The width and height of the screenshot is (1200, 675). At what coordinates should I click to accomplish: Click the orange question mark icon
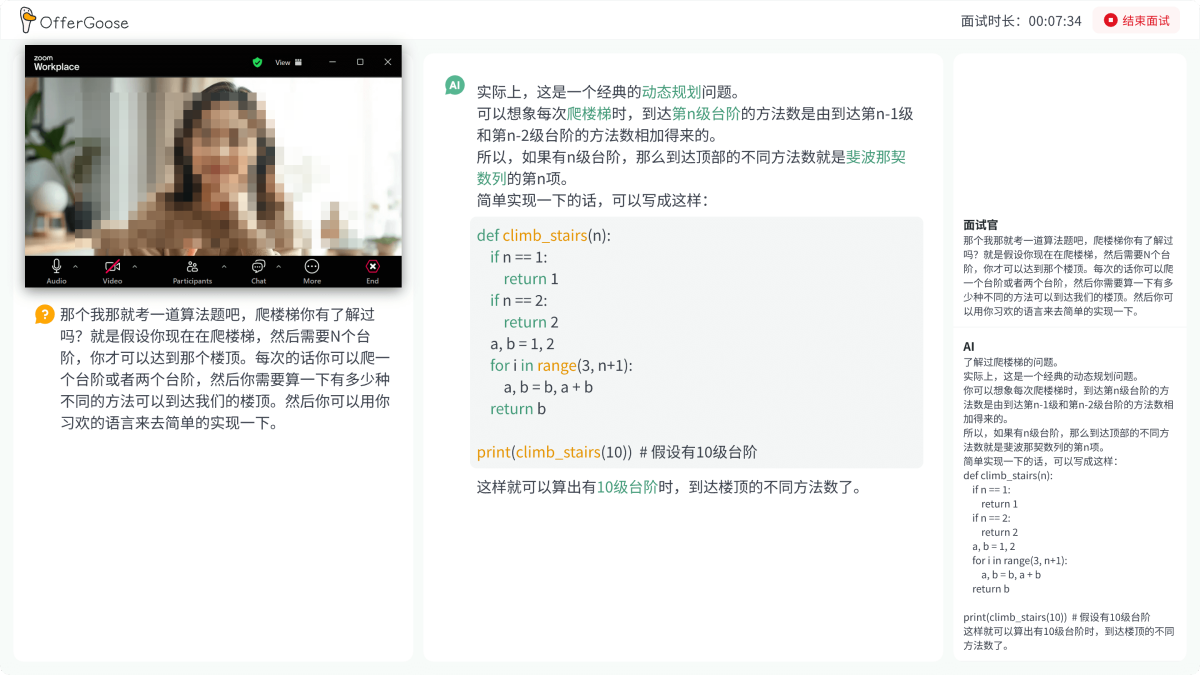(44, 314)
